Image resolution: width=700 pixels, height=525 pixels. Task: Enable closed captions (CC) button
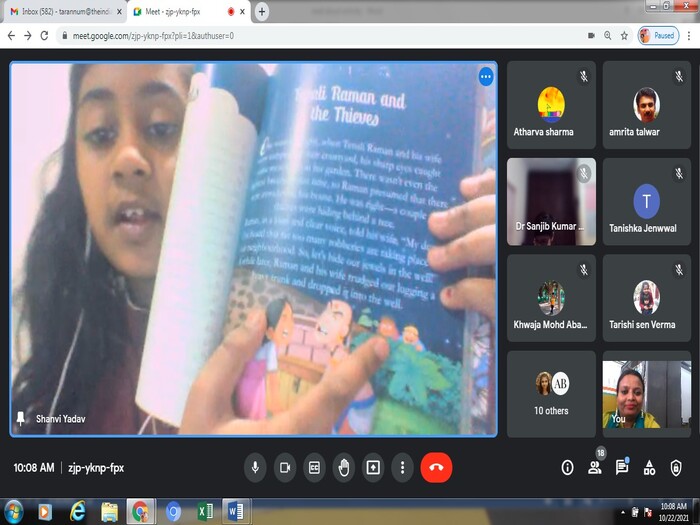click(x=314, y=467)
